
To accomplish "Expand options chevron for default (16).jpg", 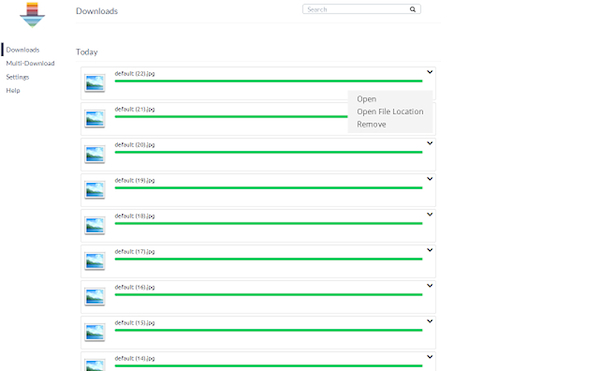I will 430,285.
